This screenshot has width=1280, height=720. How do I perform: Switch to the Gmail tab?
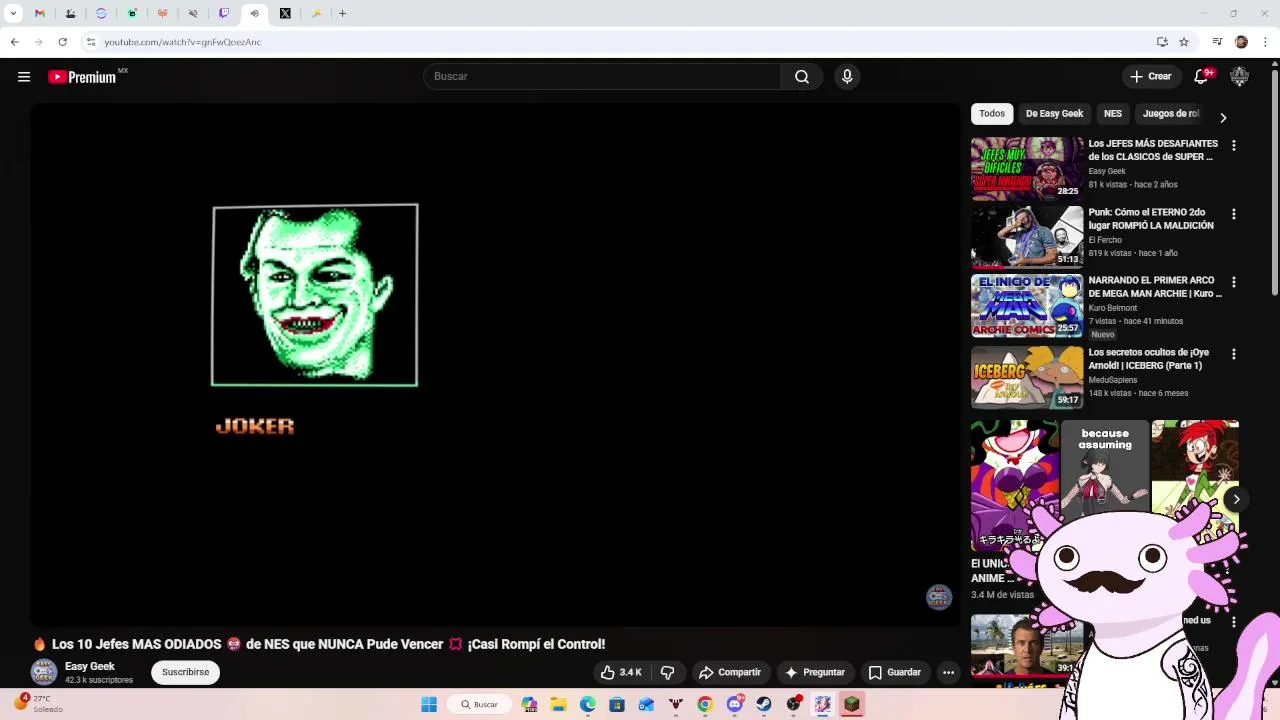[39, 14]
